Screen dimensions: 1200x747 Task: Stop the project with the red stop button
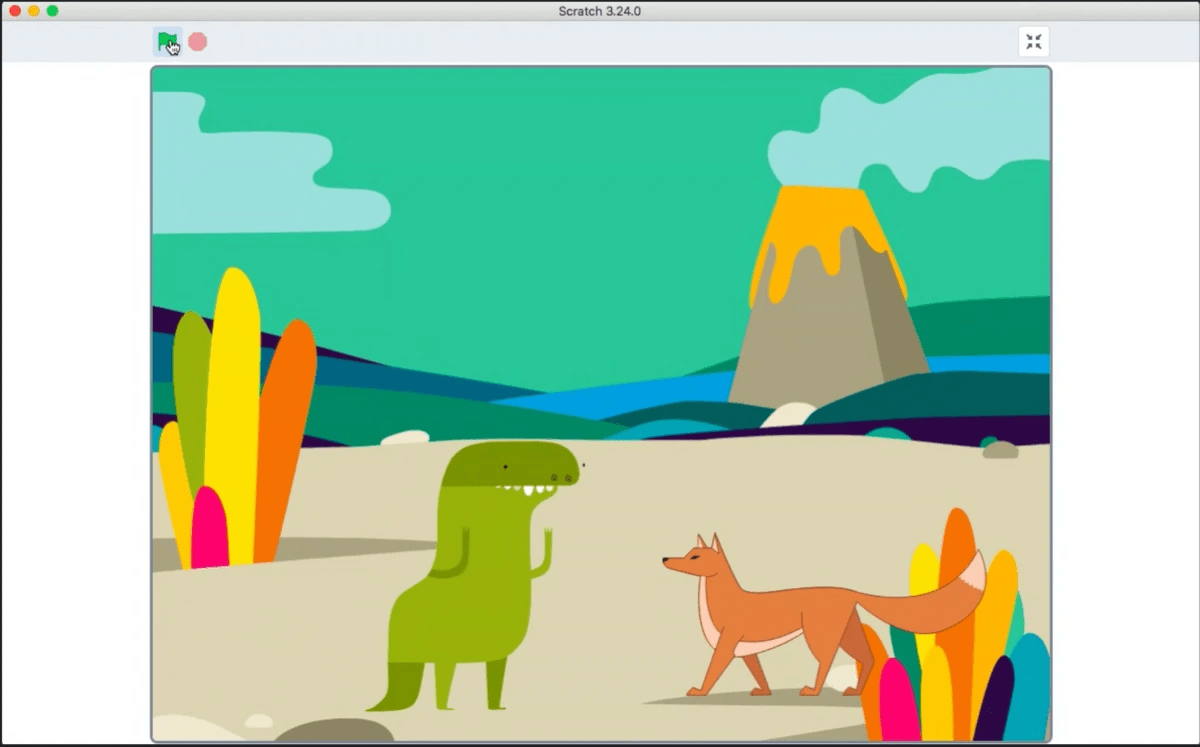[x=198, y=42]
